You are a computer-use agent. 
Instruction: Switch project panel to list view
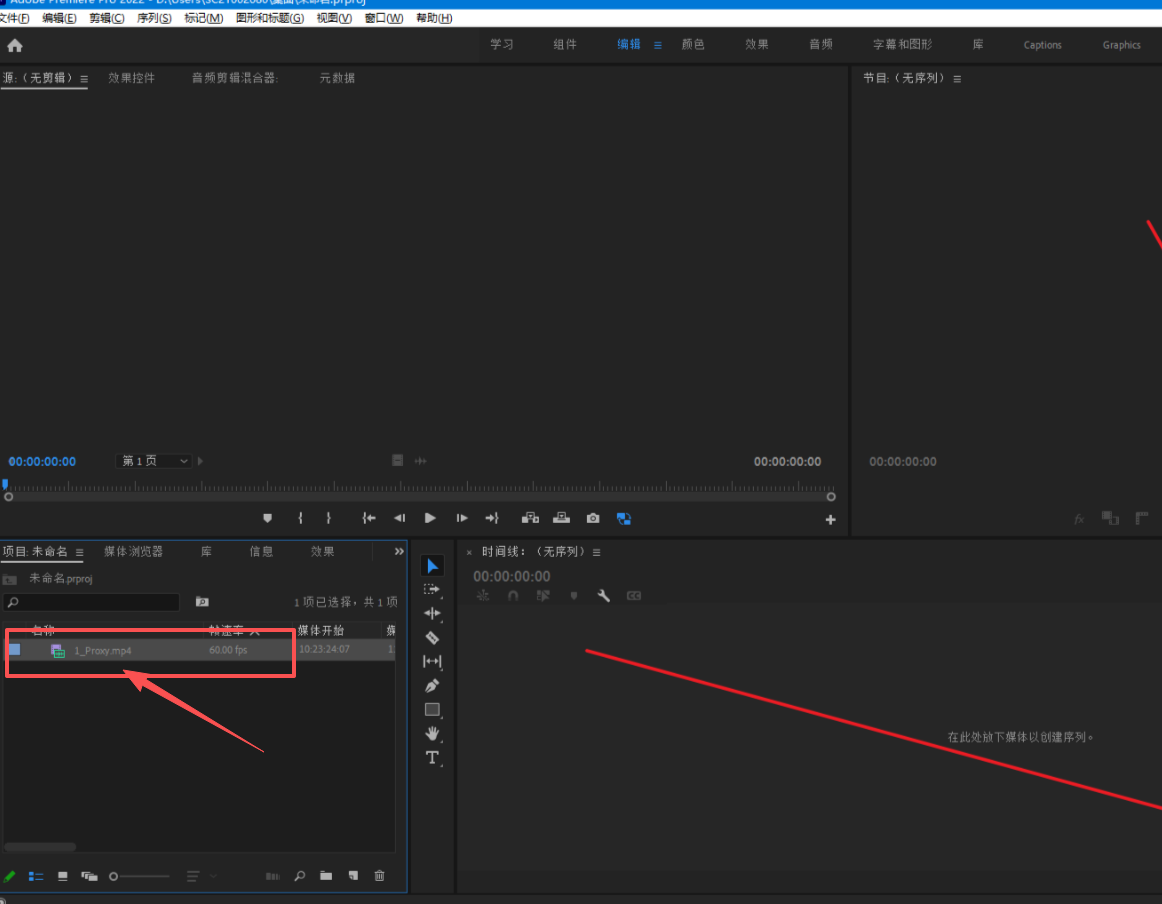[36, 876]
